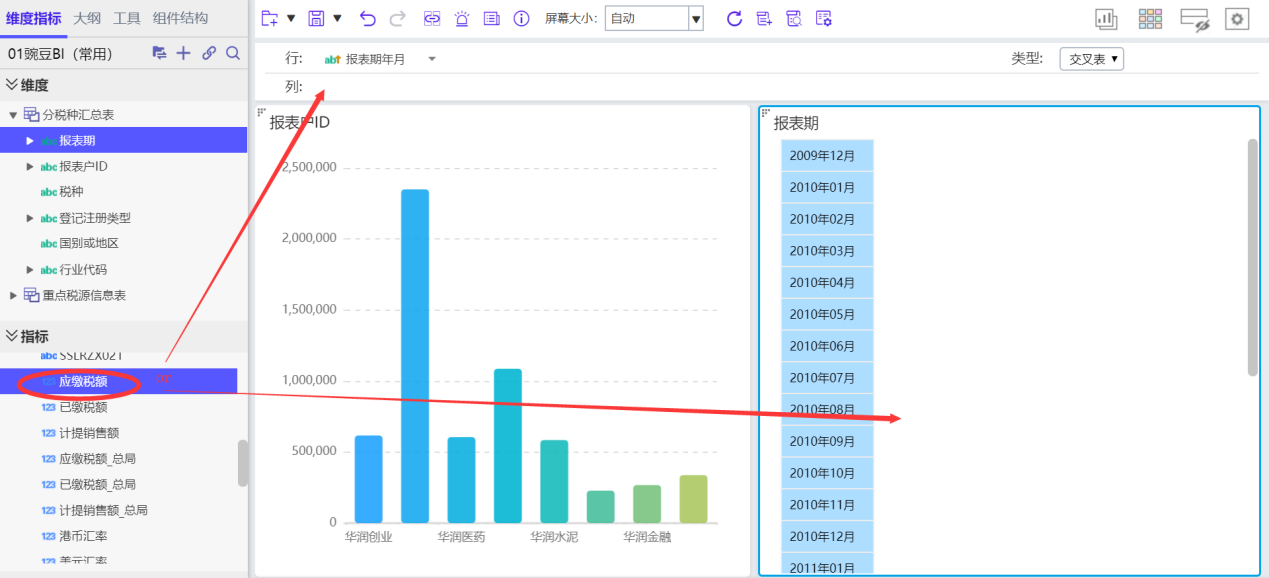Click the folder switch icon beside 01豌豆BI
Screen dimensions: 1269x578
pos(159,53)
